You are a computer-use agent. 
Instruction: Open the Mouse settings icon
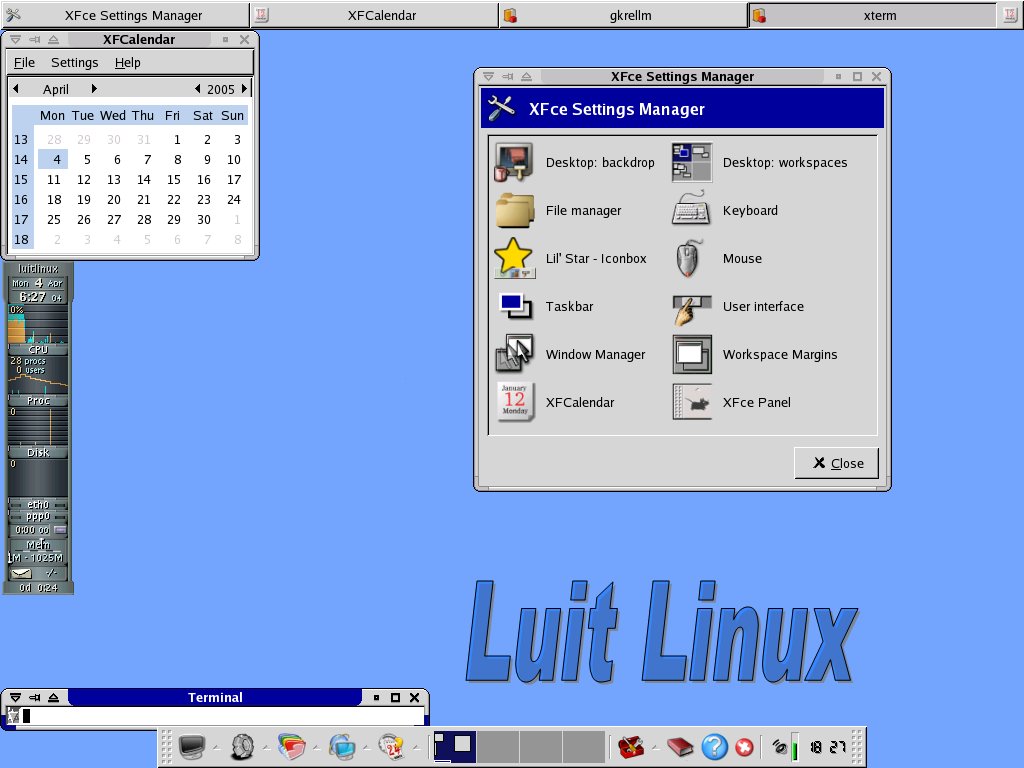pos(689,258)
